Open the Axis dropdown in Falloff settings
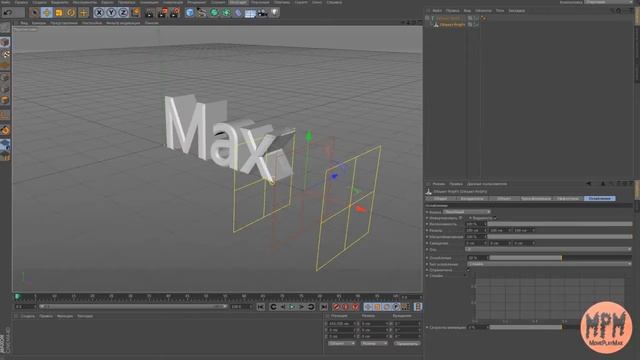The image size is (640, 360). coord(549,249)
